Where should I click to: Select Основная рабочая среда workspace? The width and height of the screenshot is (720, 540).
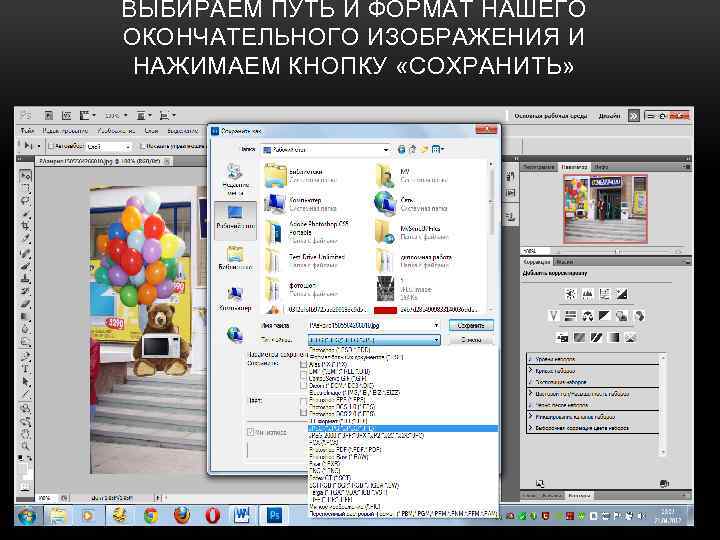click(x=551, y=116)
